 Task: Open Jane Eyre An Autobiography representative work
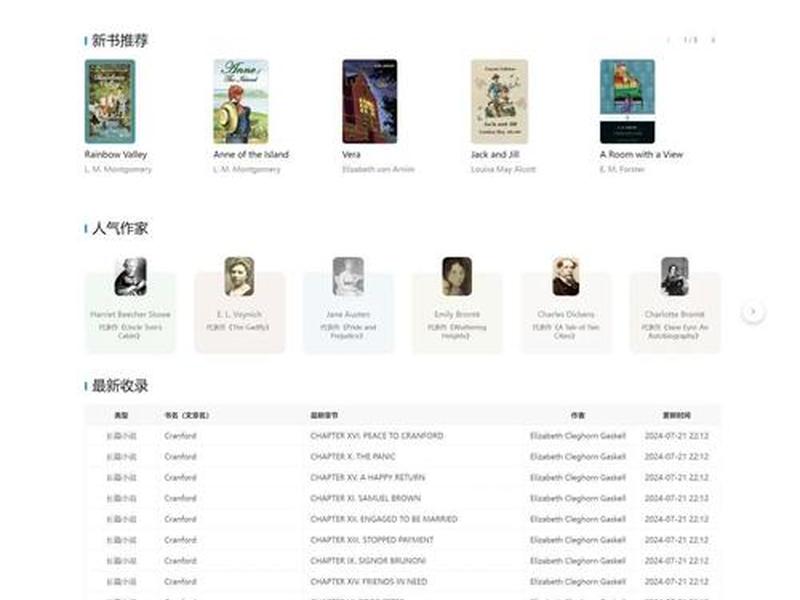pyautogui.click(x=674, y=331)
